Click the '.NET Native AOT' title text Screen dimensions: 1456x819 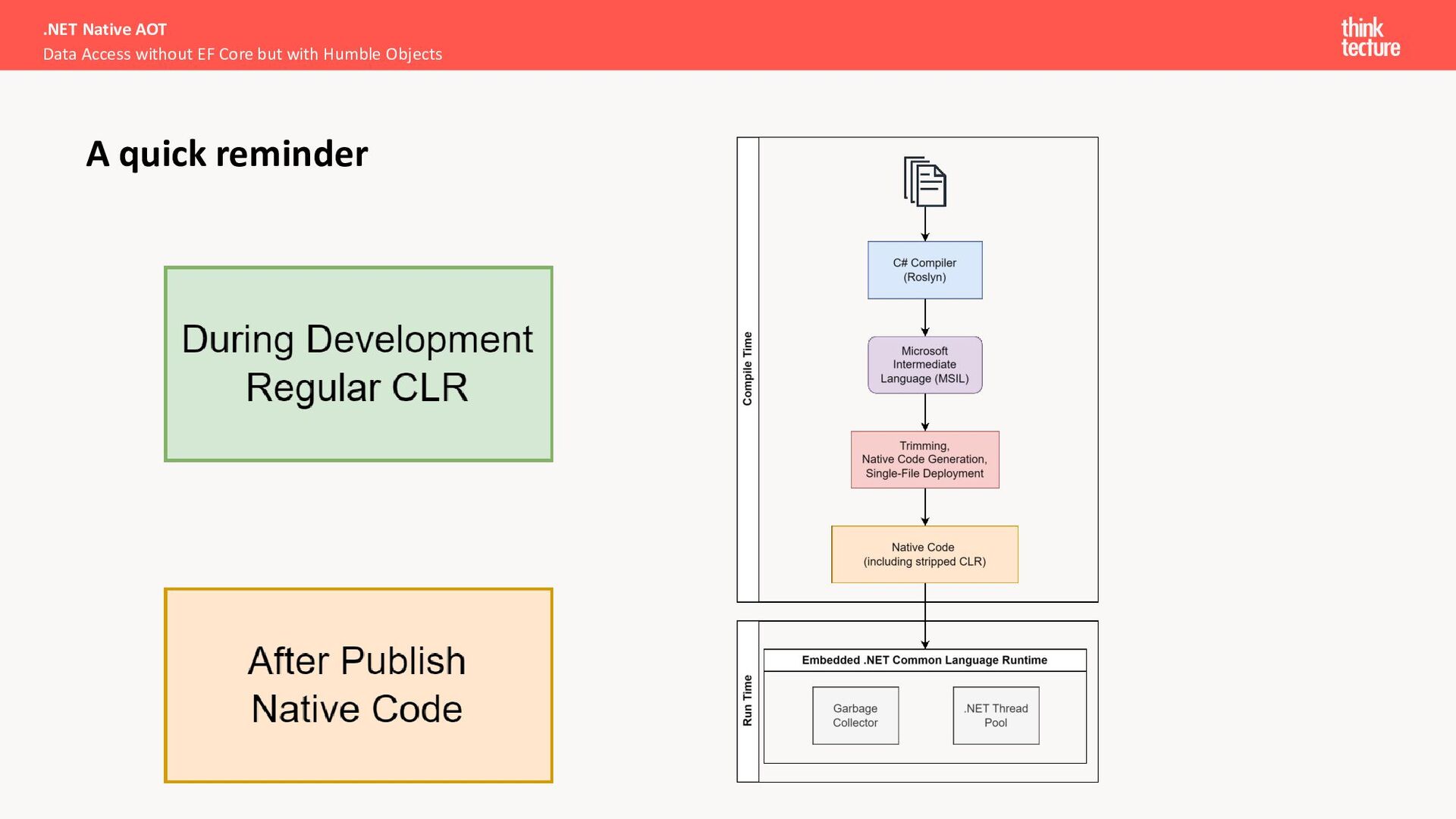tap(105, 30)
